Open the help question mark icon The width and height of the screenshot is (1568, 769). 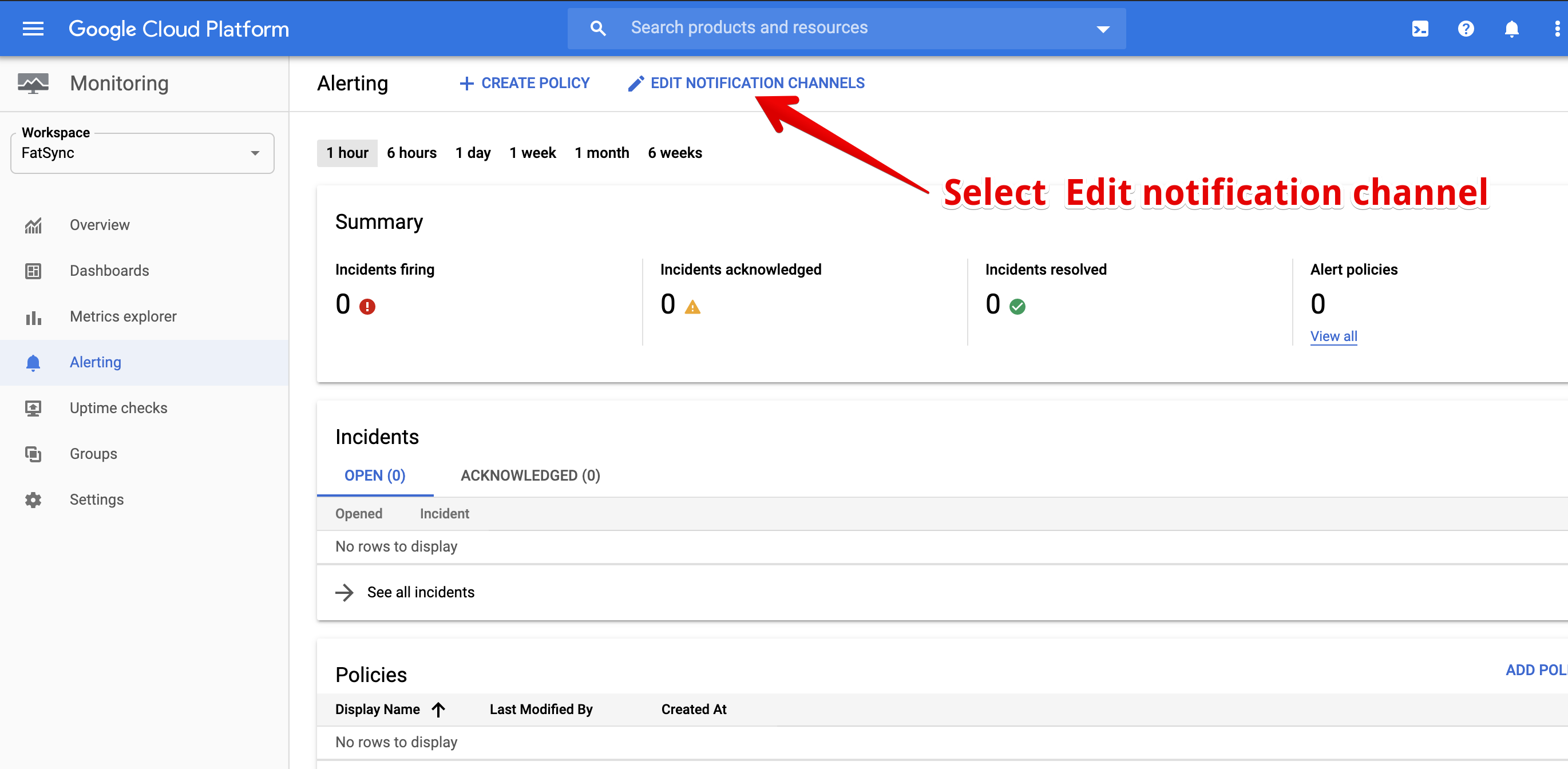coord(1466,29)
